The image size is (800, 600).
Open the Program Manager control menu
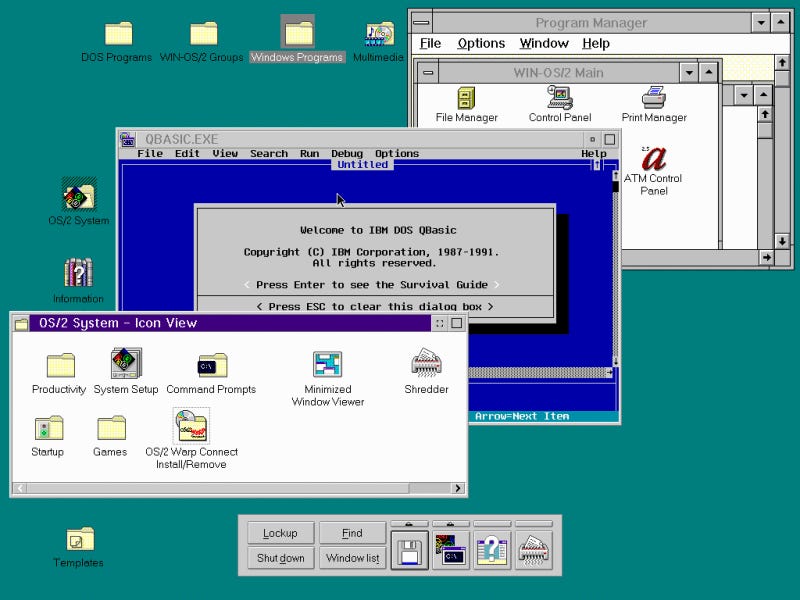coord(421,22)
